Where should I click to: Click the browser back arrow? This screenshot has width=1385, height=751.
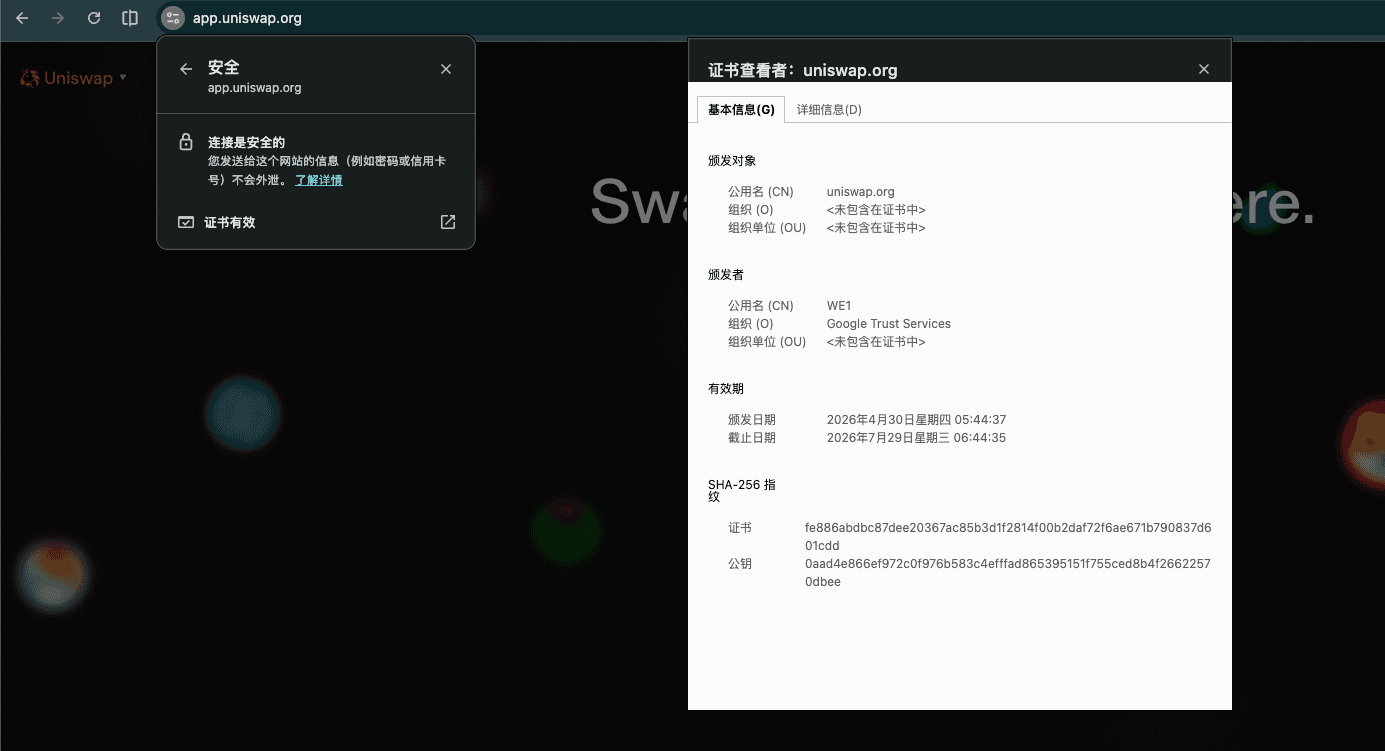22,18
